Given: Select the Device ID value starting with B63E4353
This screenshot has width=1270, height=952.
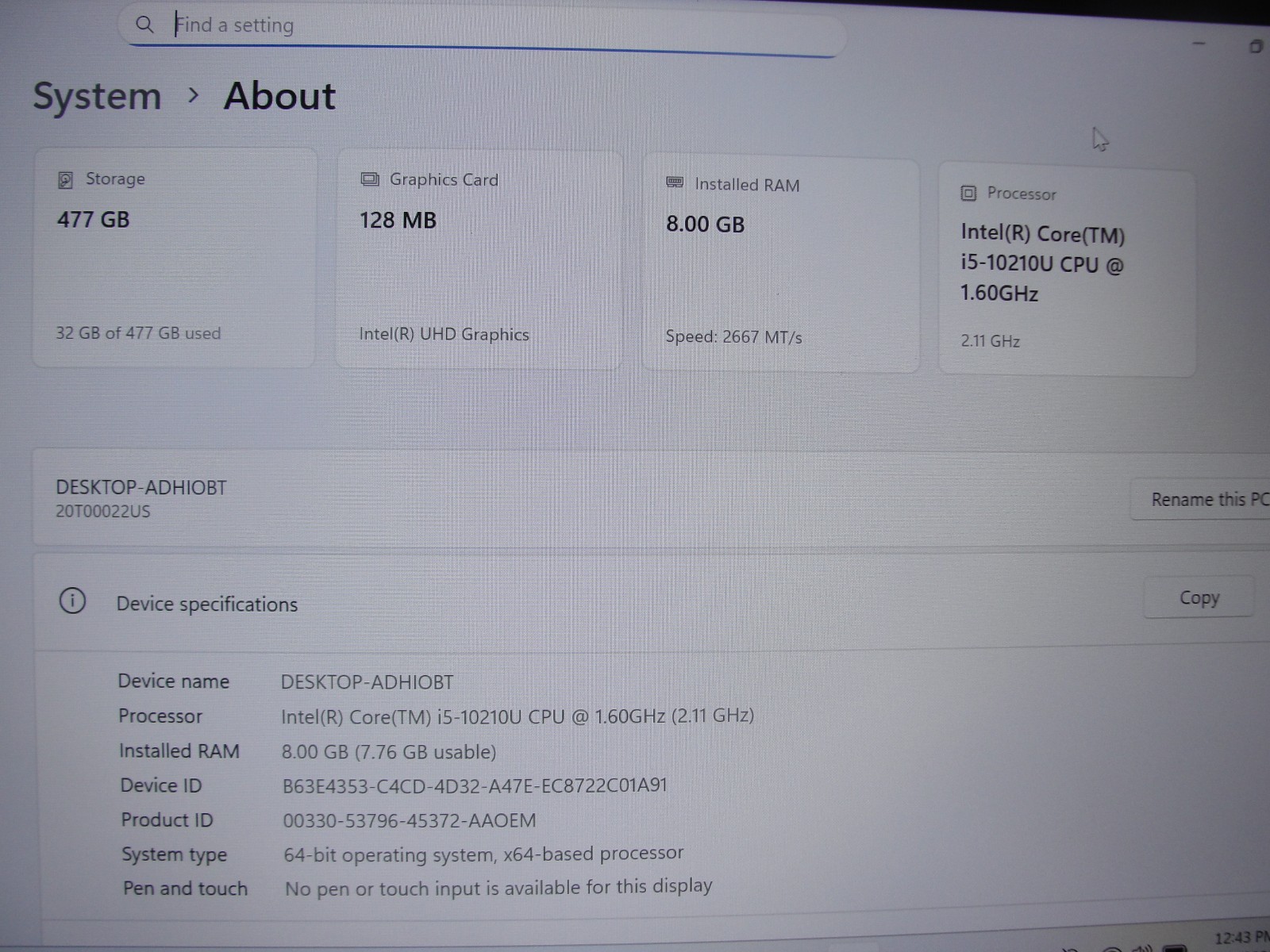Looking at the screenshot, I should coord(475,785).
